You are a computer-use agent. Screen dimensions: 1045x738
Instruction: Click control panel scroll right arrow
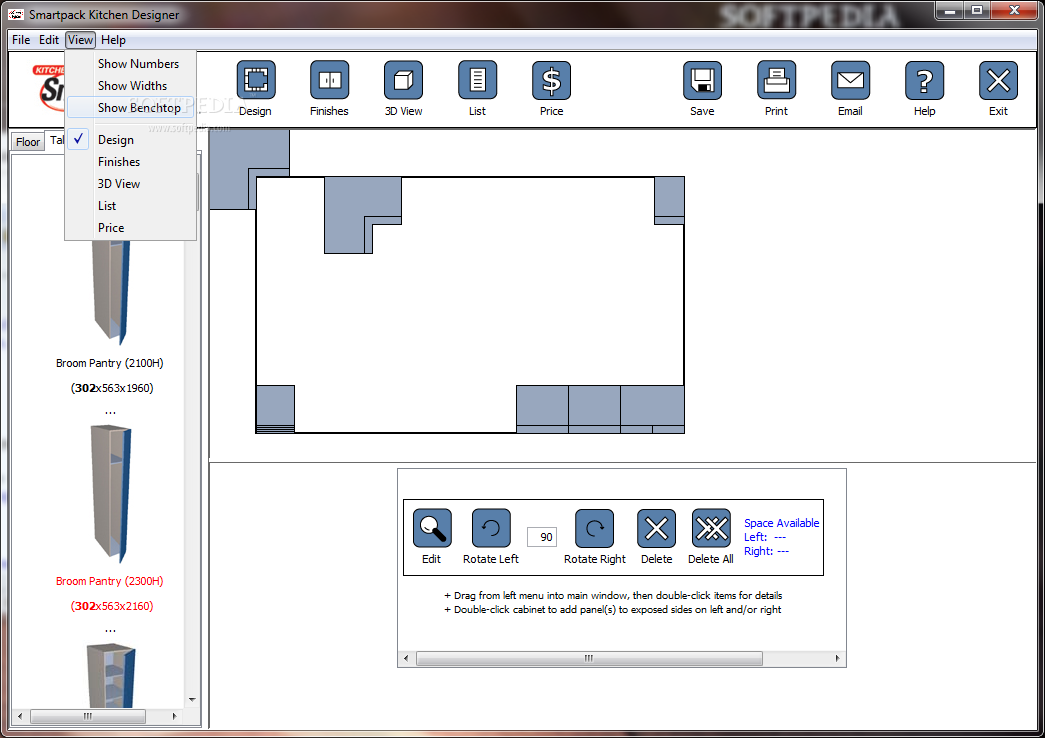(x=838, y=658)
